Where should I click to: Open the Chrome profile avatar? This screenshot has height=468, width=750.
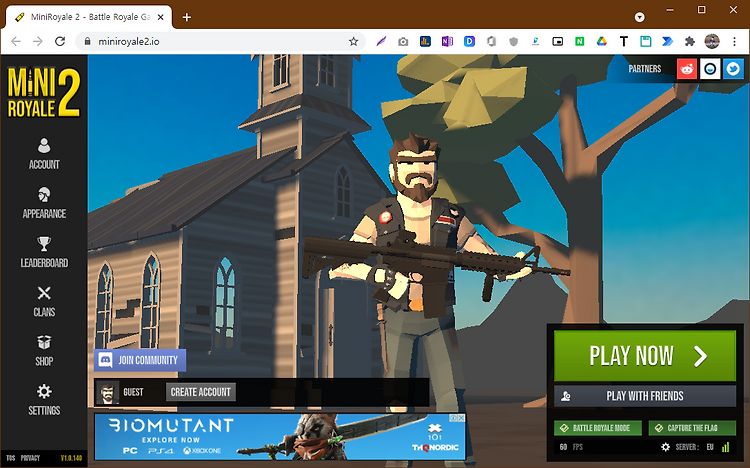712,42
